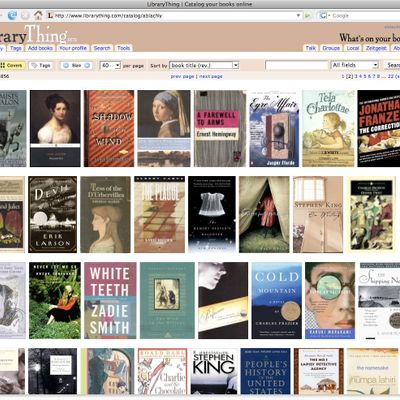Go to page 22 link

[391, 76]
